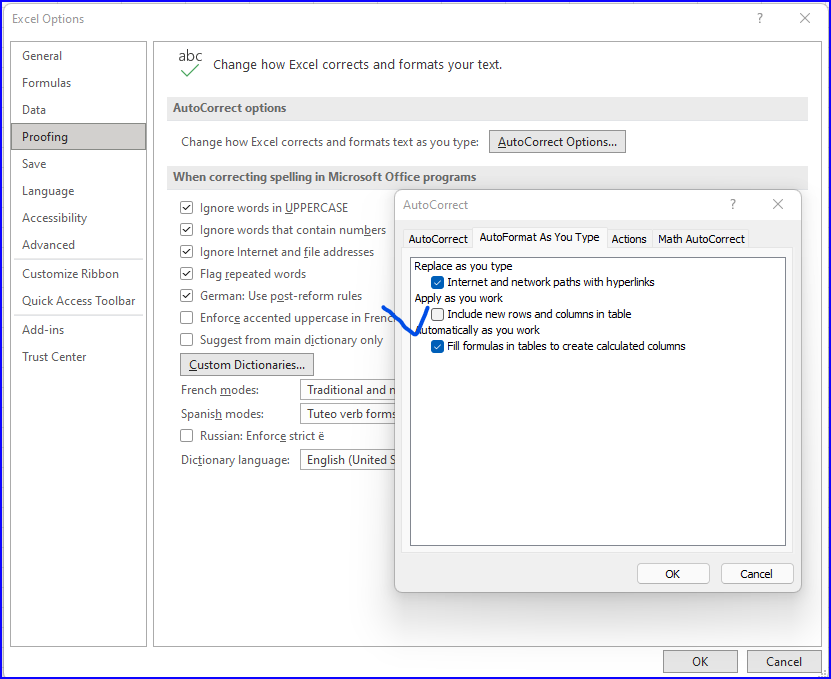Open the Dictionary language dropdown
Viewport: 831px width, 679px height.
click(x=348, y=460)
